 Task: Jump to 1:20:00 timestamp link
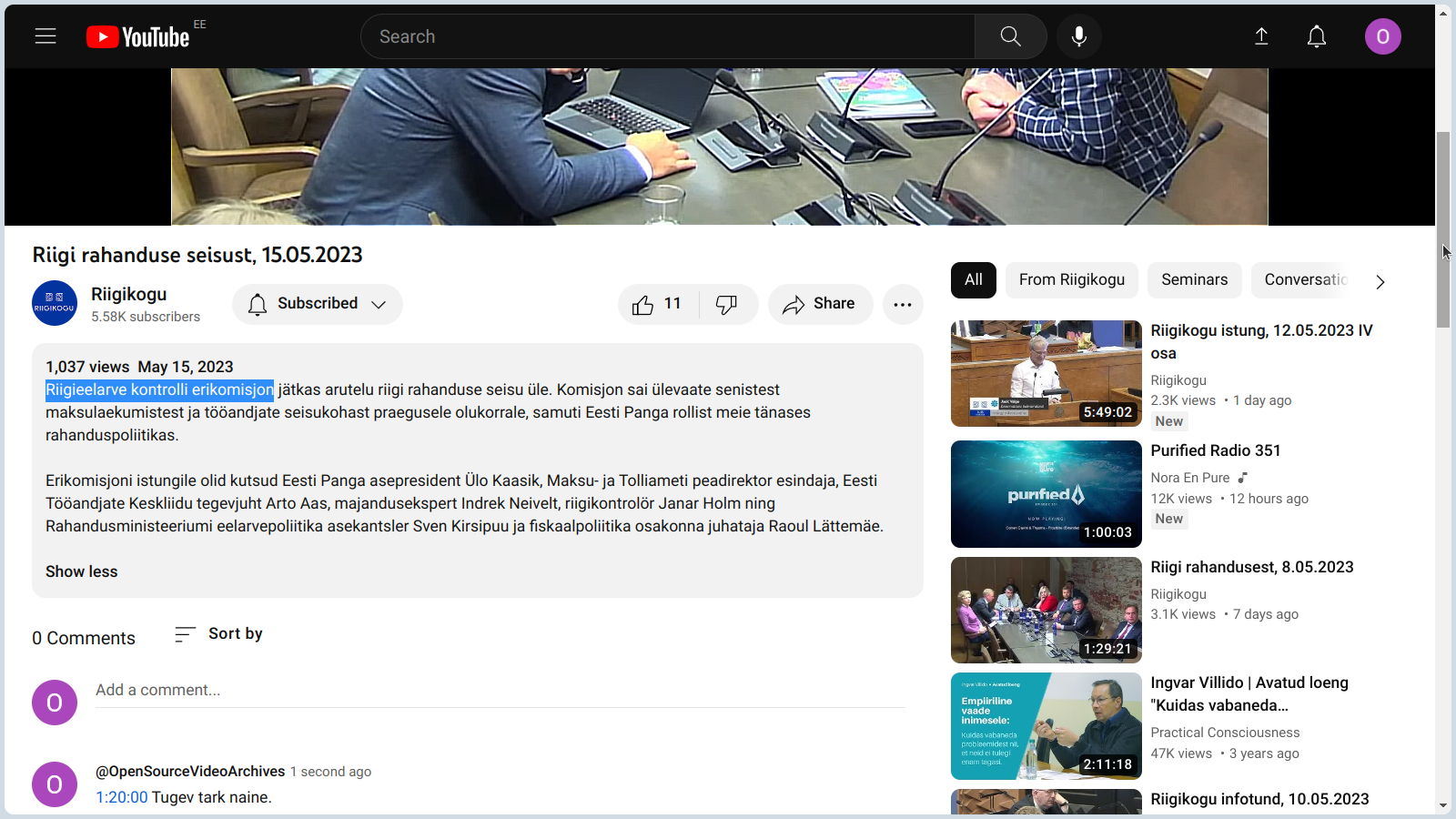pyautogui.click(x=122, y=797)
